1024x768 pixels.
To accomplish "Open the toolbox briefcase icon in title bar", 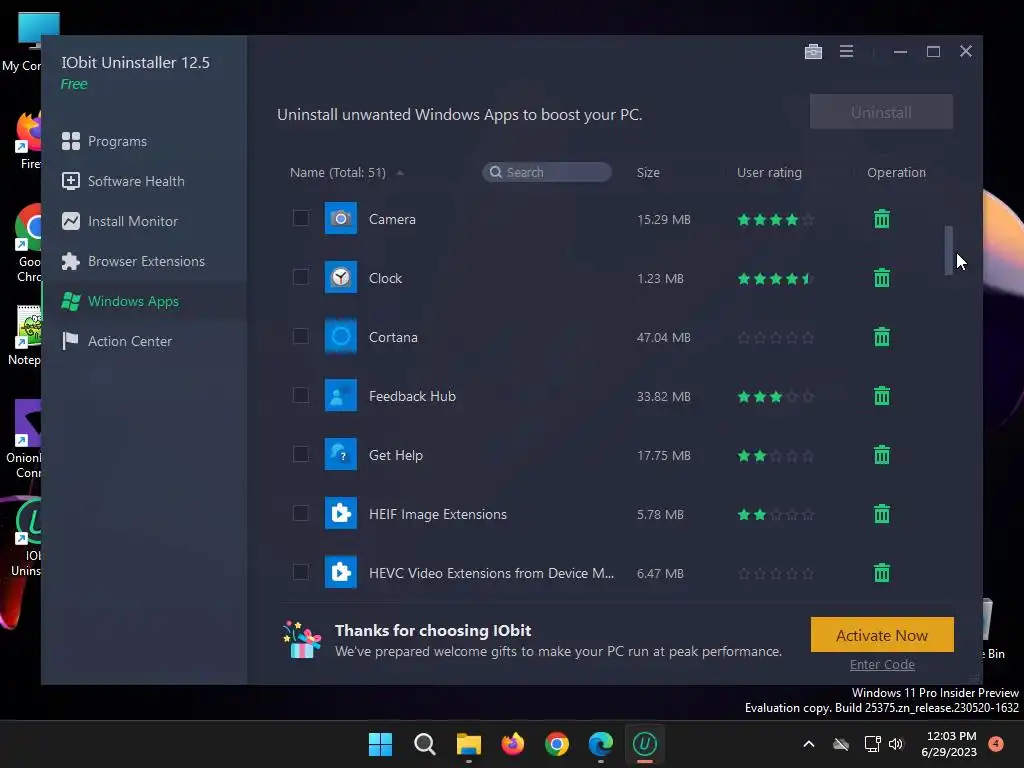I will [813, 51].
